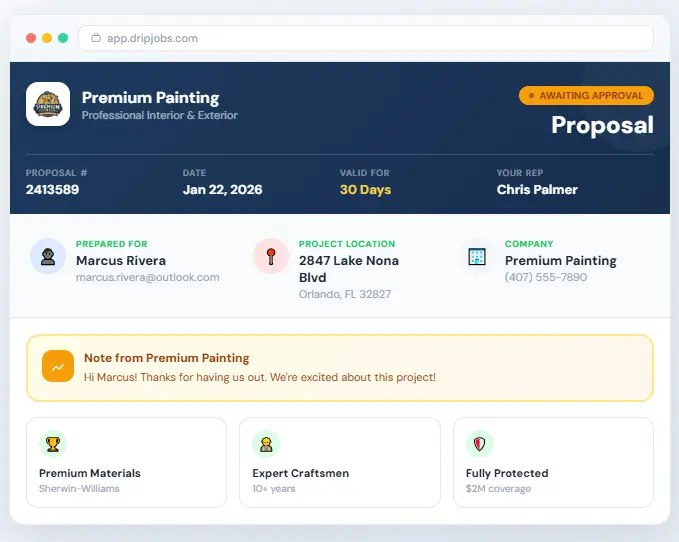The image size is (679, 542).
Task: Click the Premium Materials trophy icon
Action: (x=53, y=444)
